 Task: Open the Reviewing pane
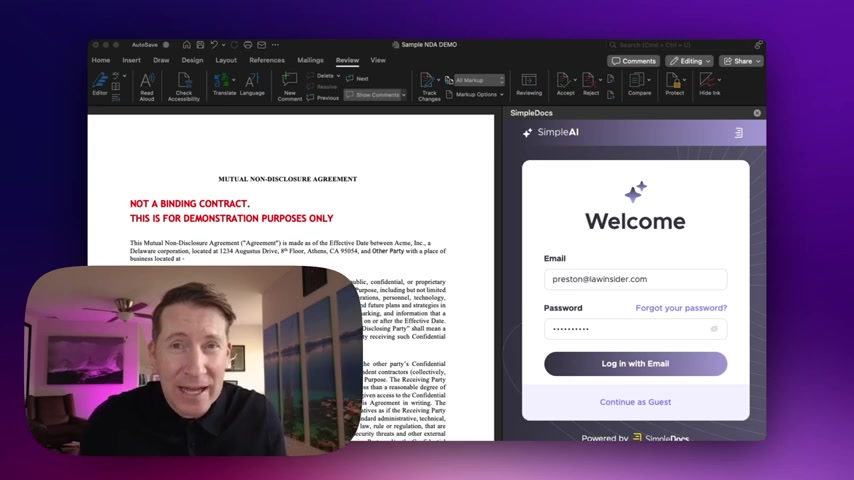tap(529, 84)
